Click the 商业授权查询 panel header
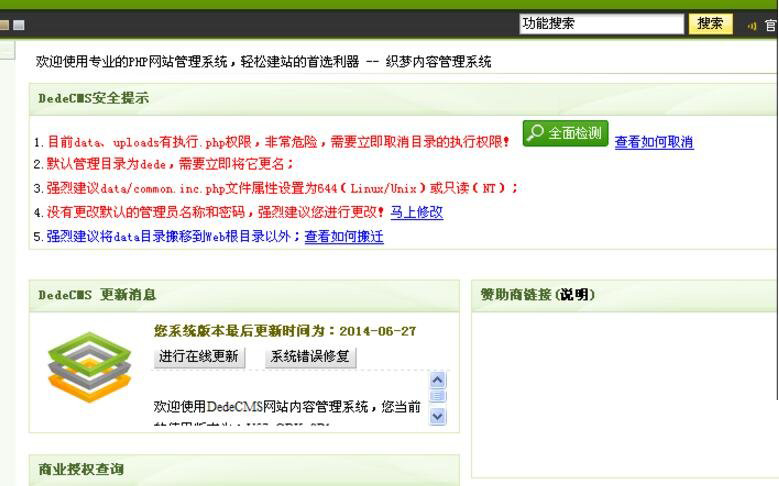This screenshot has width=779, height=486. [81, 469]
